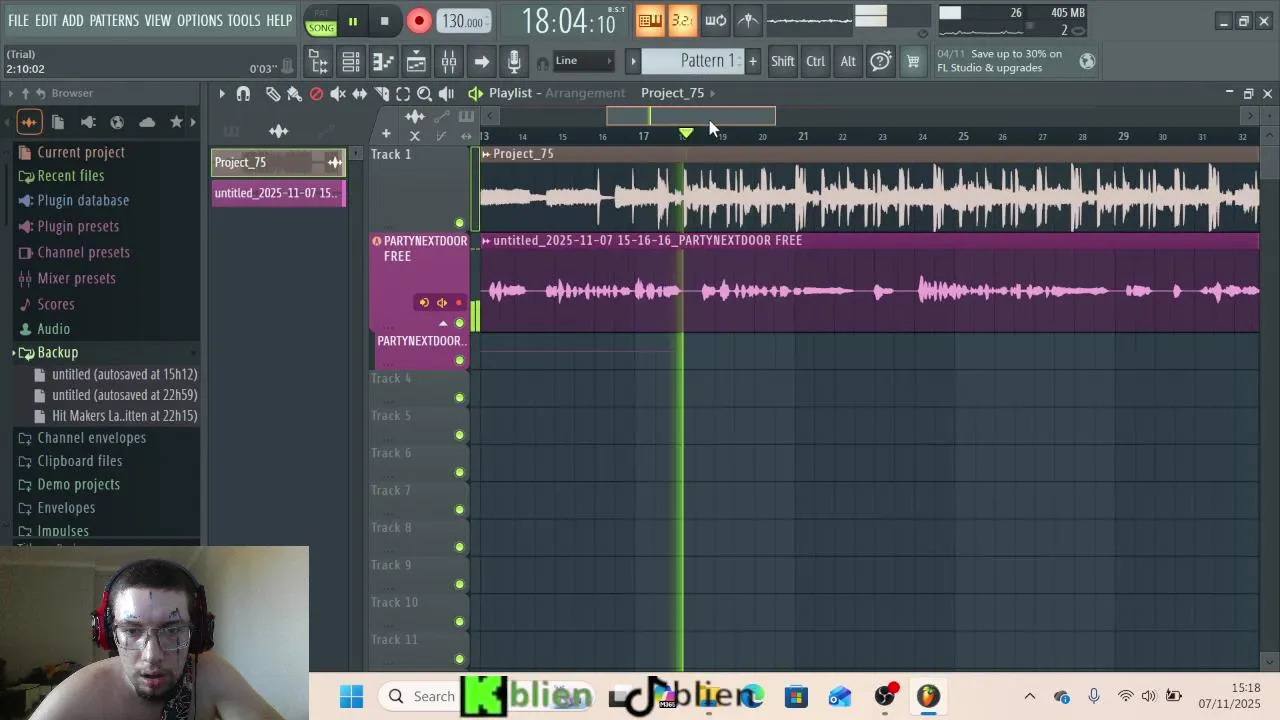Toggle the metronome icon

pyautogui.click(x=748, y=21)
